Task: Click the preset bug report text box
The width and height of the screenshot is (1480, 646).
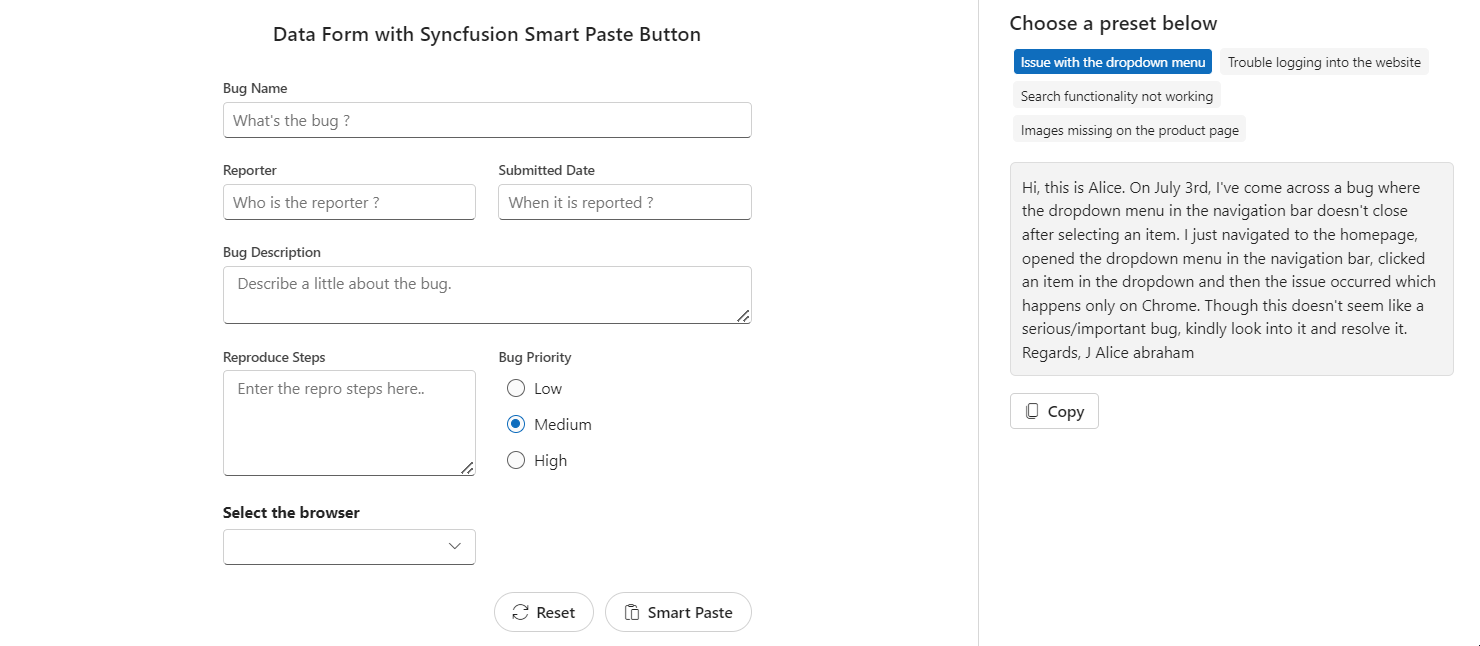Action: pos(1231,270)
